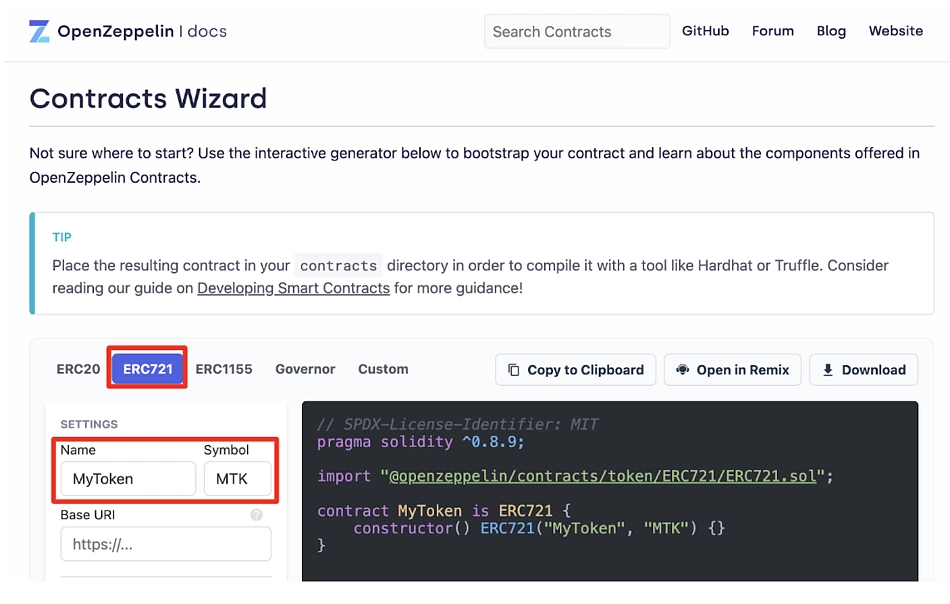Screen dimensions: 950x604
Task: Click Open in Remix button
Action: [x=732, y=370]
